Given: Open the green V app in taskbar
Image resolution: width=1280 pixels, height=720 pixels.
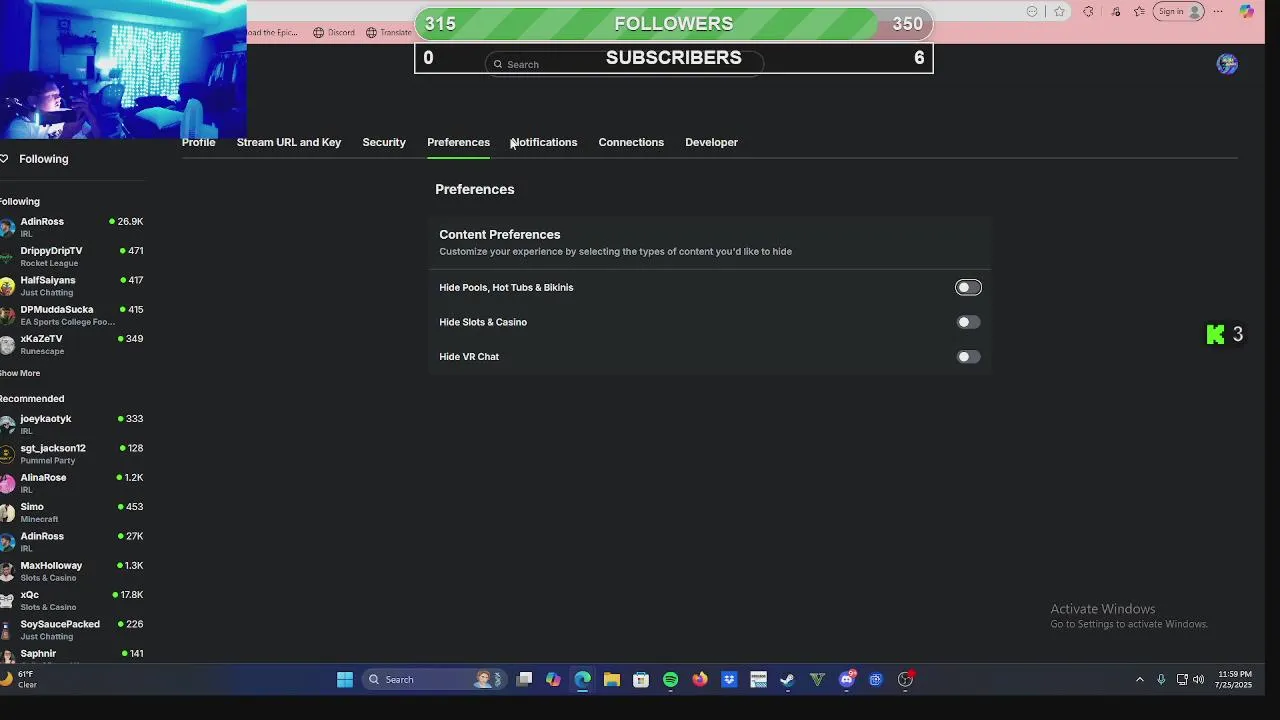Looking at the screenshot, I should pos(817,680).
